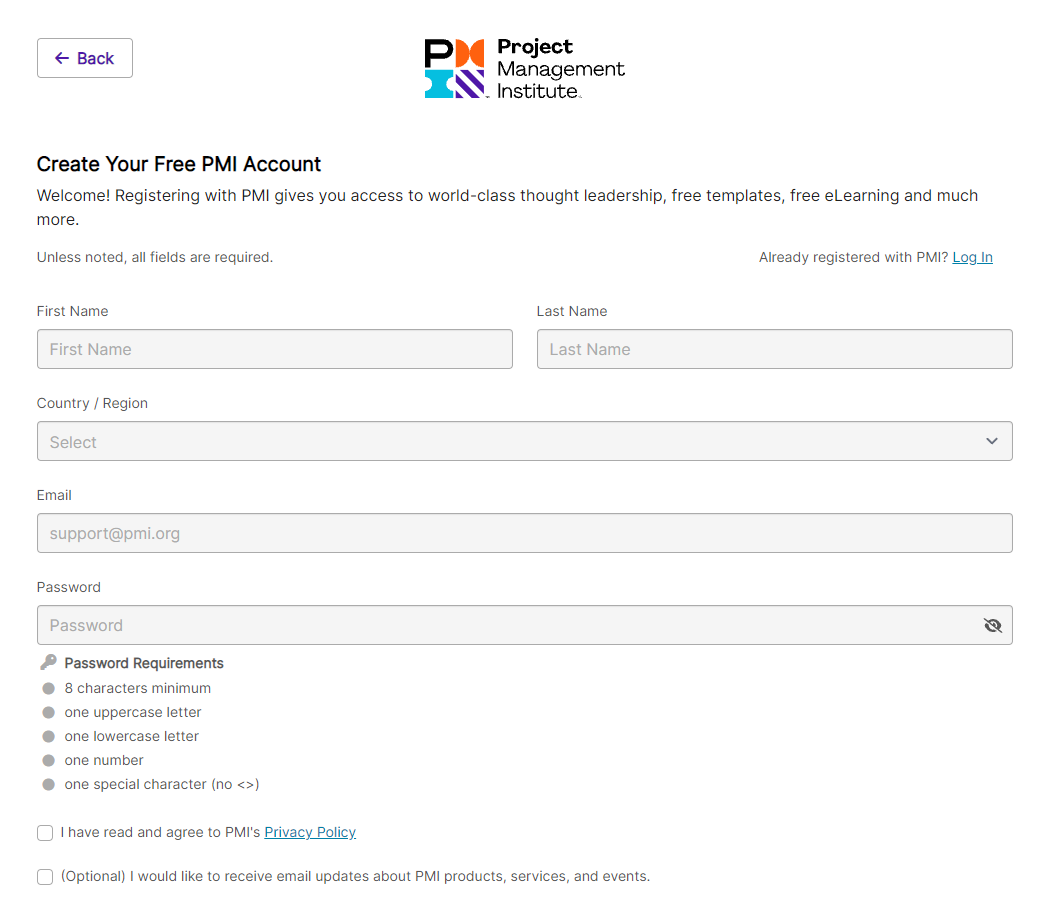Click the back arrow icon
The height and width of the screenshot is (899, 1047).
(x=62, y=58)
